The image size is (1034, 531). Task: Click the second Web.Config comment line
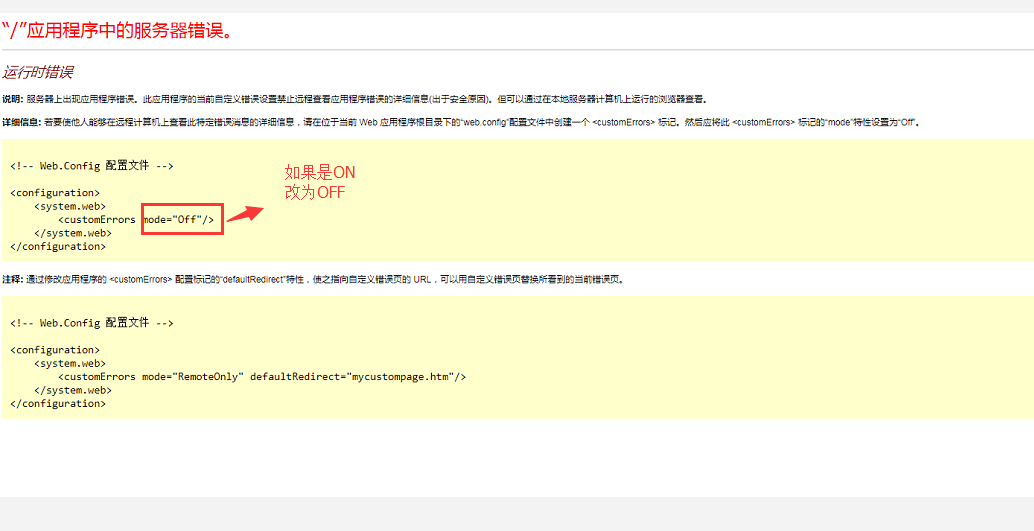(x=92, y=323)
